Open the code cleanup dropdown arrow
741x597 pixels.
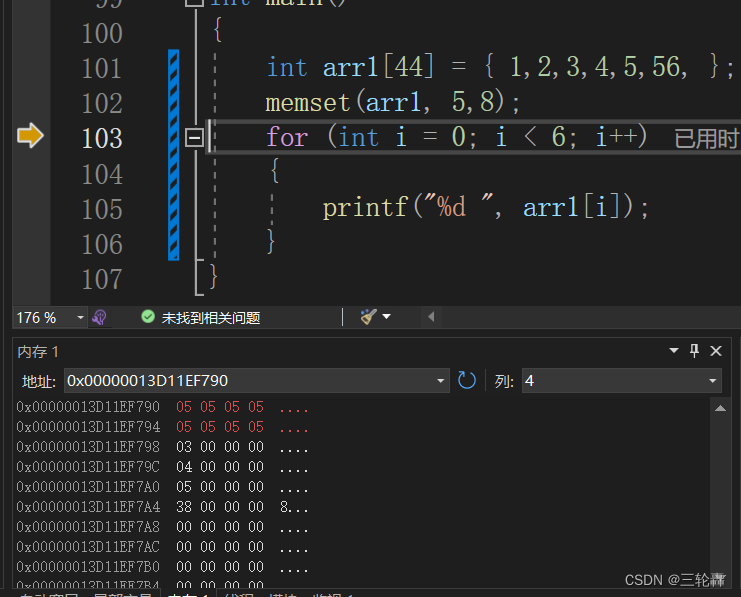point(387,317)
